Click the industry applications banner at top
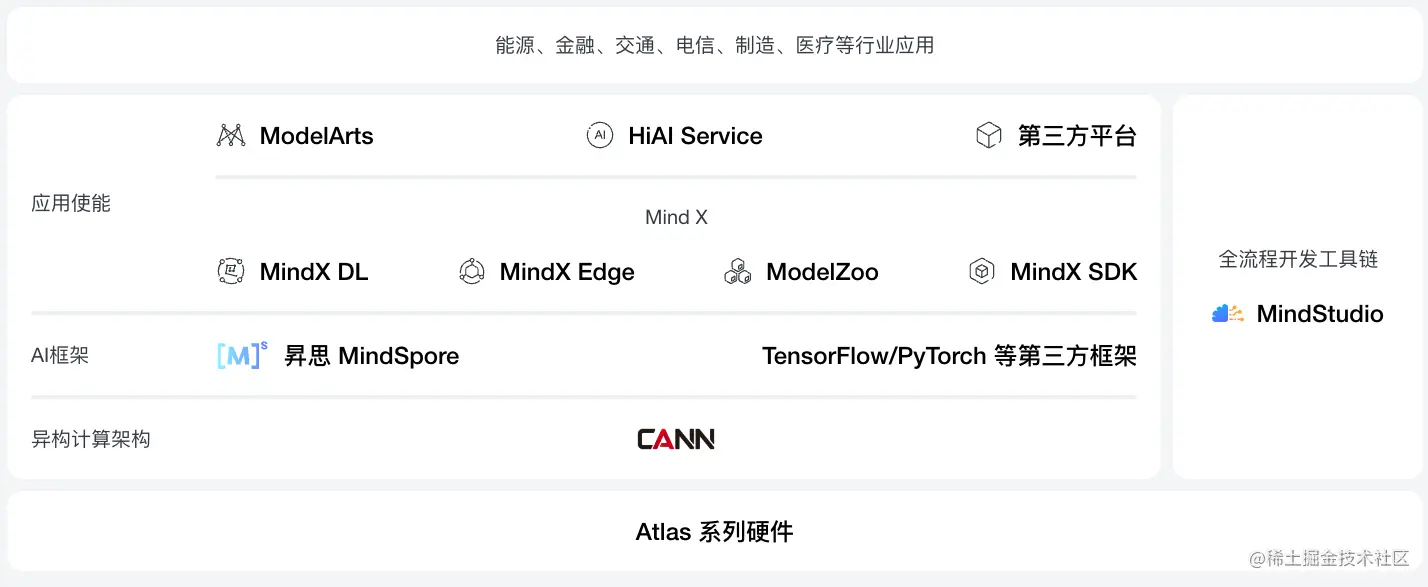 (714, 45)
